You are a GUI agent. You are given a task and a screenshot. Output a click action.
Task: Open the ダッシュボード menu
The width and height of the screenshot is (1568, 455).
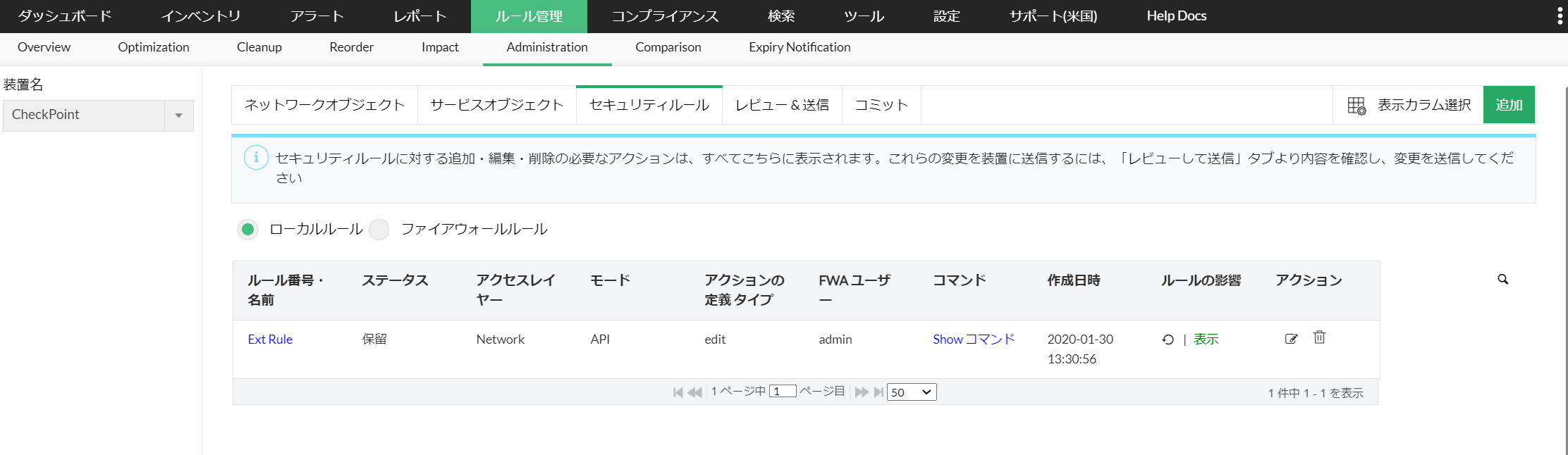[x=65, y=16]
